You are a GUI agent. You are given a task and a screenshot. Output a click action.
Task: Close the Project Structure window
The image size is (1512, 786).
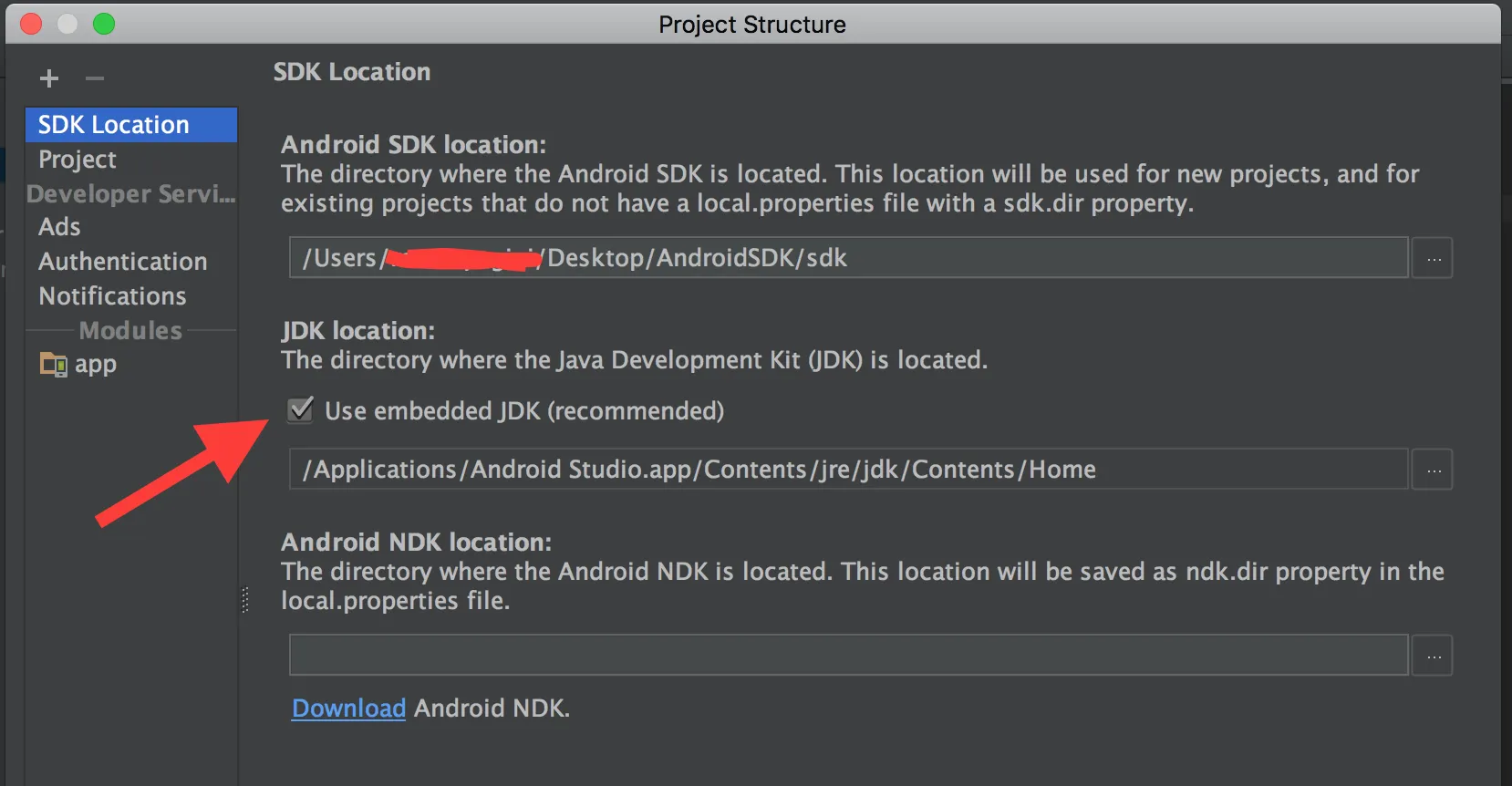tap(31, 24)
